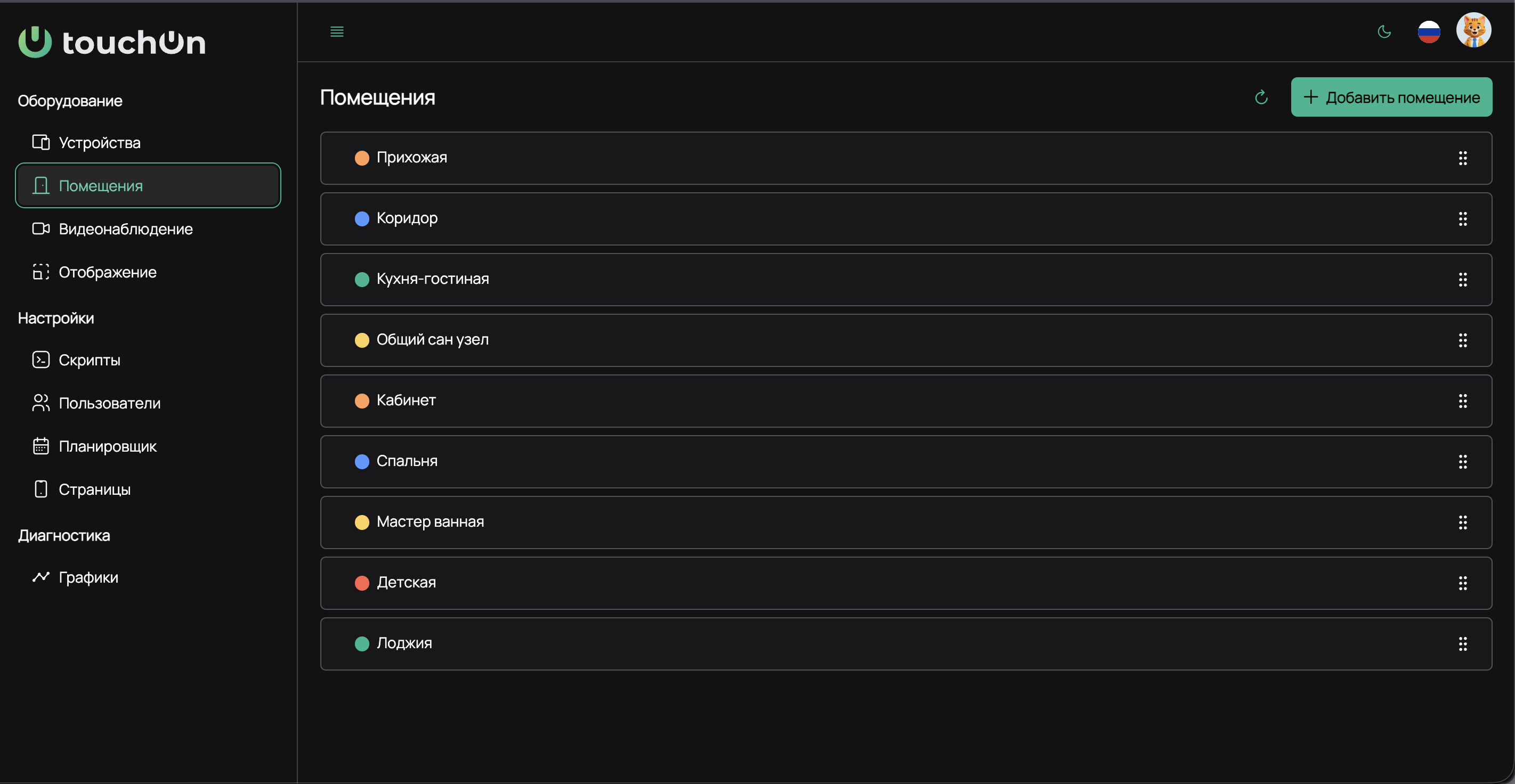
Task: Open the Детская room entry
Action: coord(906,583)
